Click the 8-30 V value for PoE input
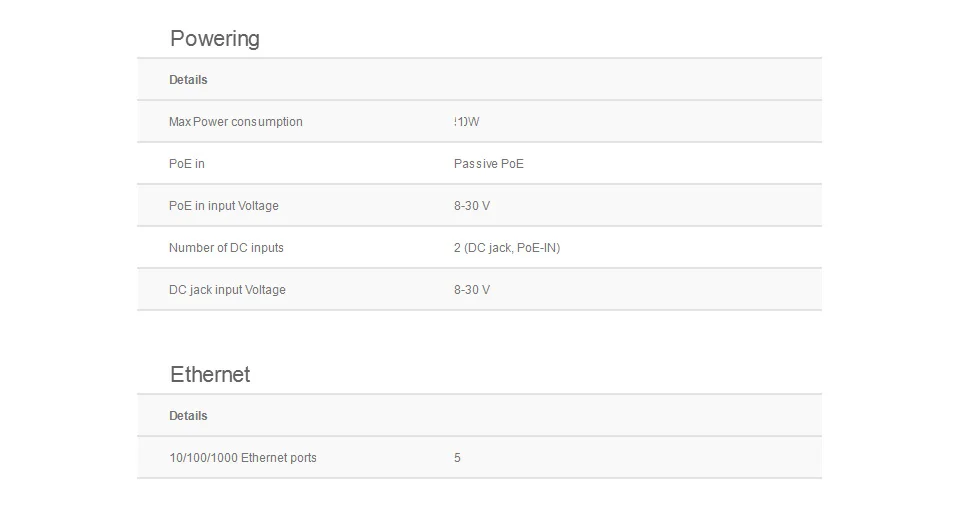960x520 pixels. point(472,206)
